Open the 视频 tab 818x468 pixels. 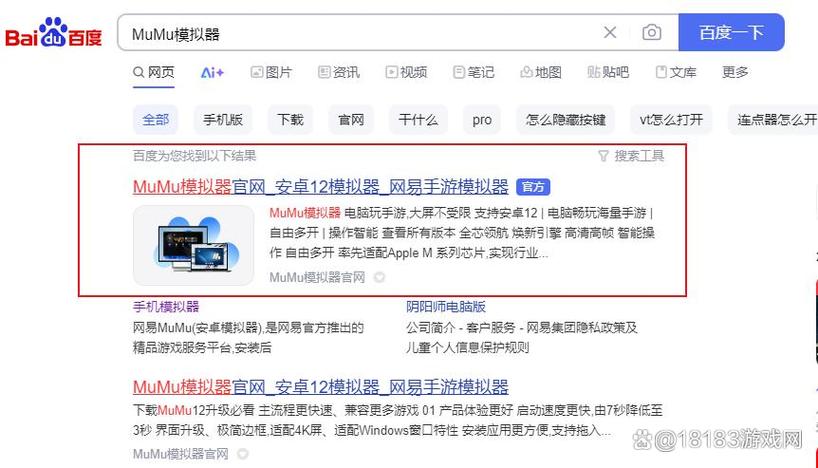[406, 72]
